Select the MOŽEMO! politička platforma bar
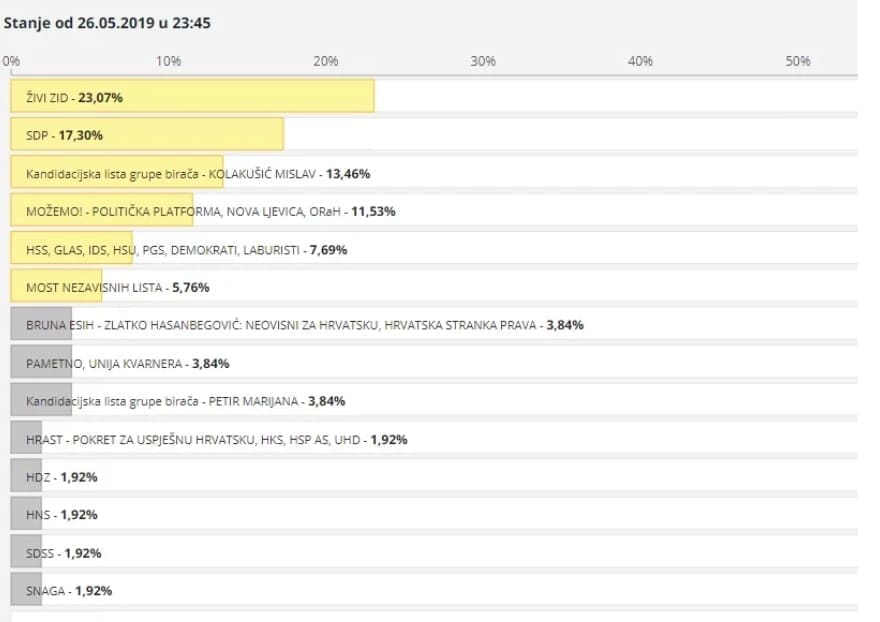 (102, 211)
